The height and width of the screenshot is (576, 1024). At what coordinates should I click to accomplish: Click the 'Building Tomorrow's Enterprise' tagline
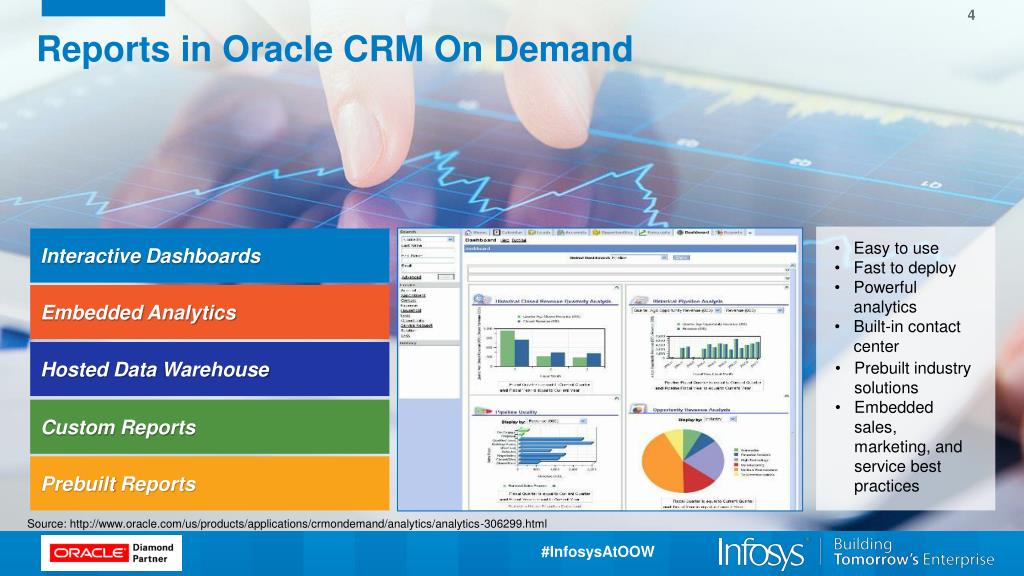[914, 552]
